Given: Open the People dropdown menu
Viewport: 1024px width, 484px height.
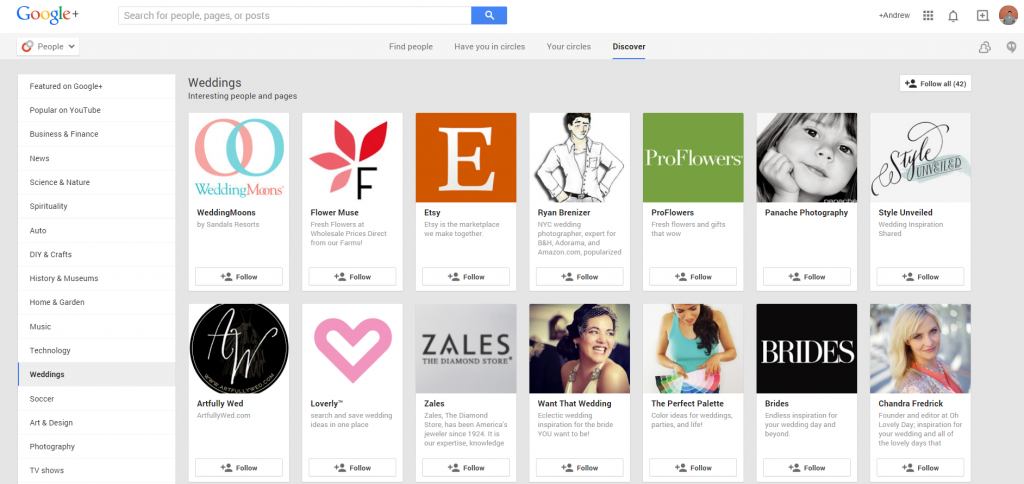Looking at the screenshot, I should point(48,46).
